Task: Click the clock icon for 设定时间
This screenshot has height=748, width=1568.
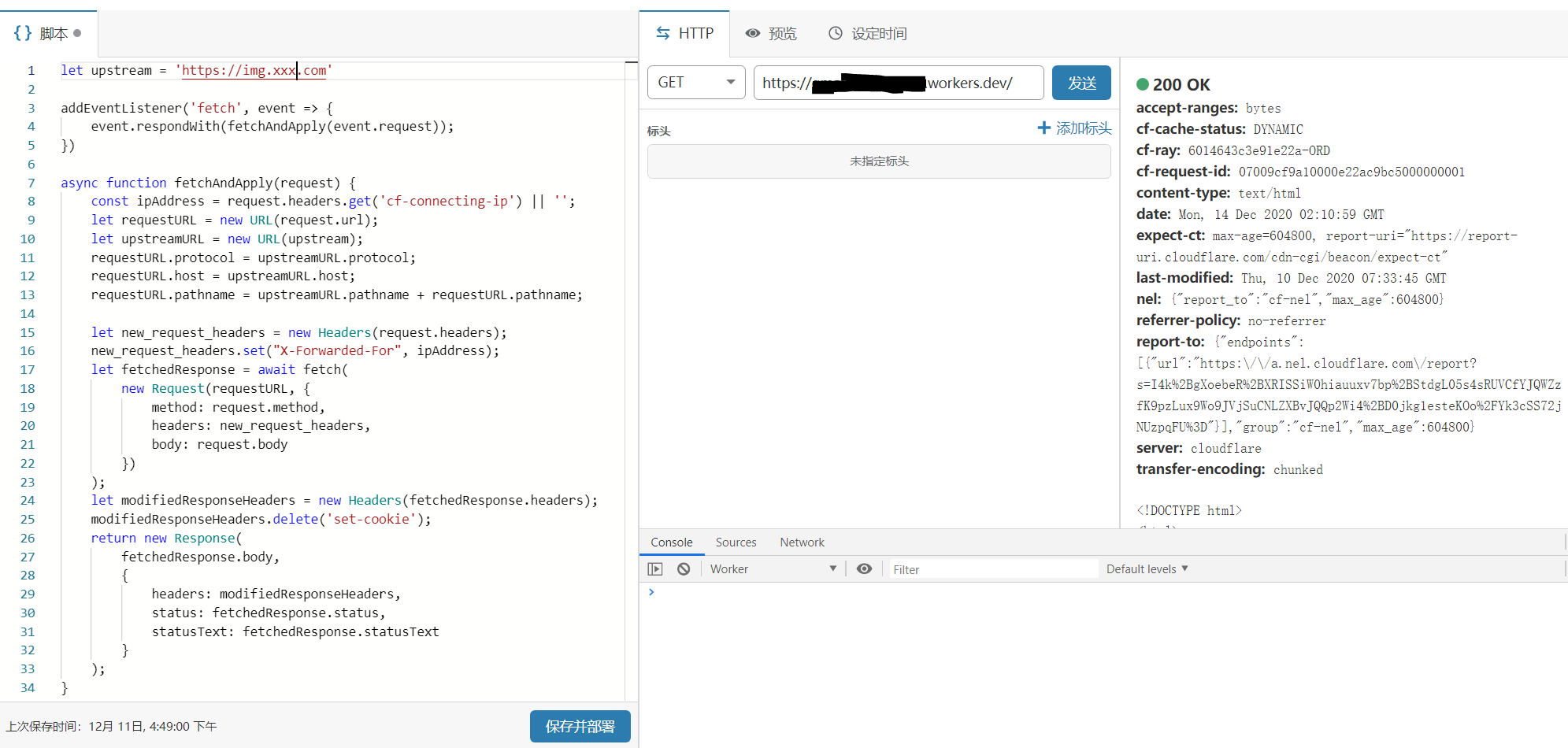Action: coord(836,33)
